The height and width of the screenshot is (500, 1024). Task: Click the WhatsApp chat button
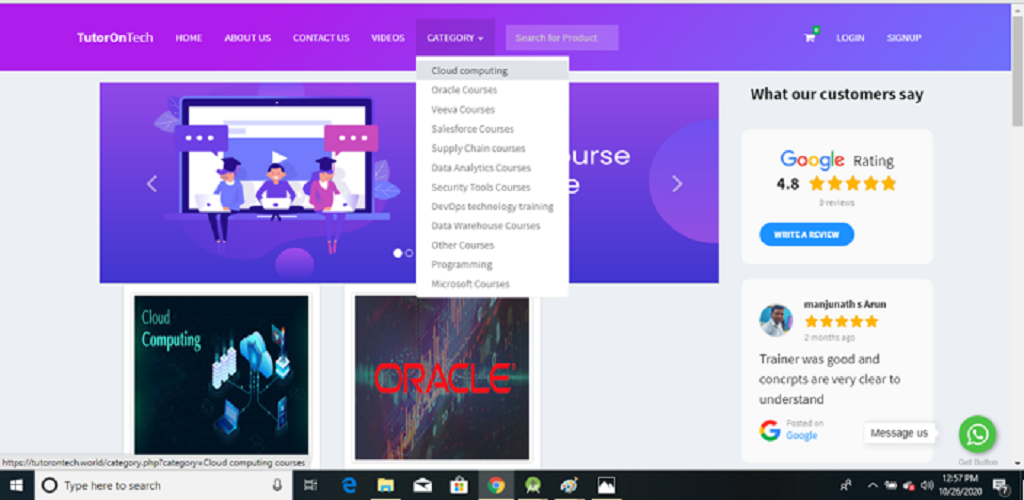click(x=977, y=434)
